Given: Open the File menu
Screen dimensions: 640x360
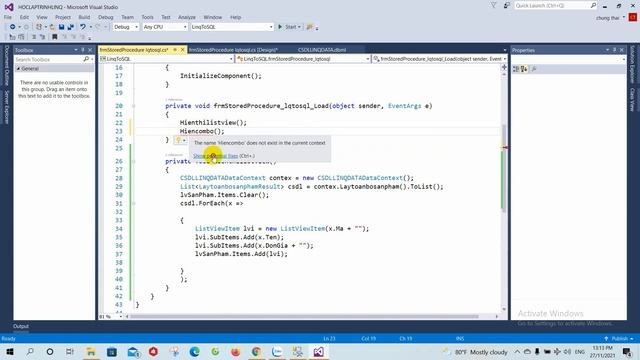Looking at the screenshot, I should (x=8, y=17).
